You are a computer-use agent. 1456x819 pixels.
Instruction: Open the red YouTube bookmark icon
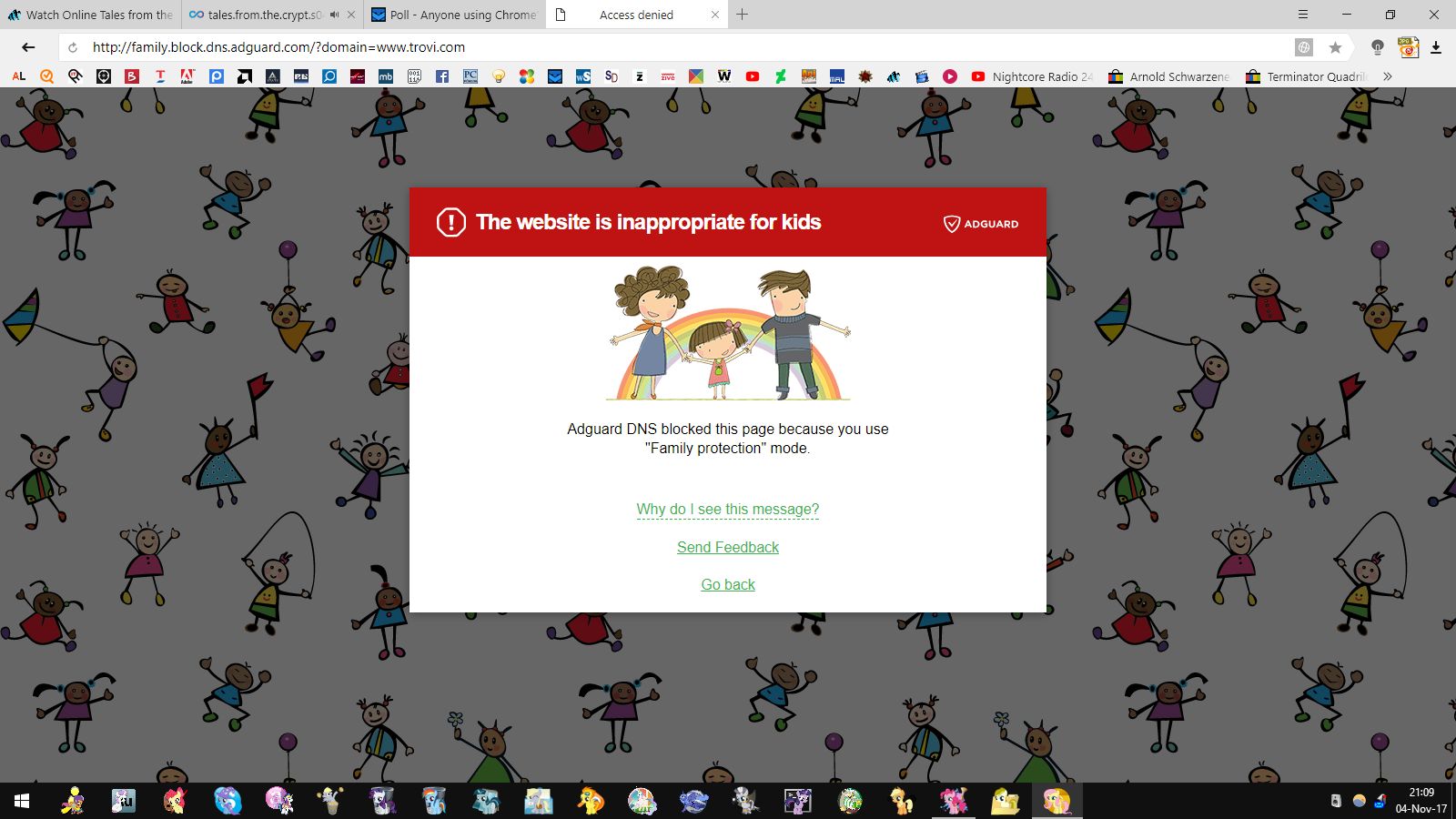[x=753, y=76]
